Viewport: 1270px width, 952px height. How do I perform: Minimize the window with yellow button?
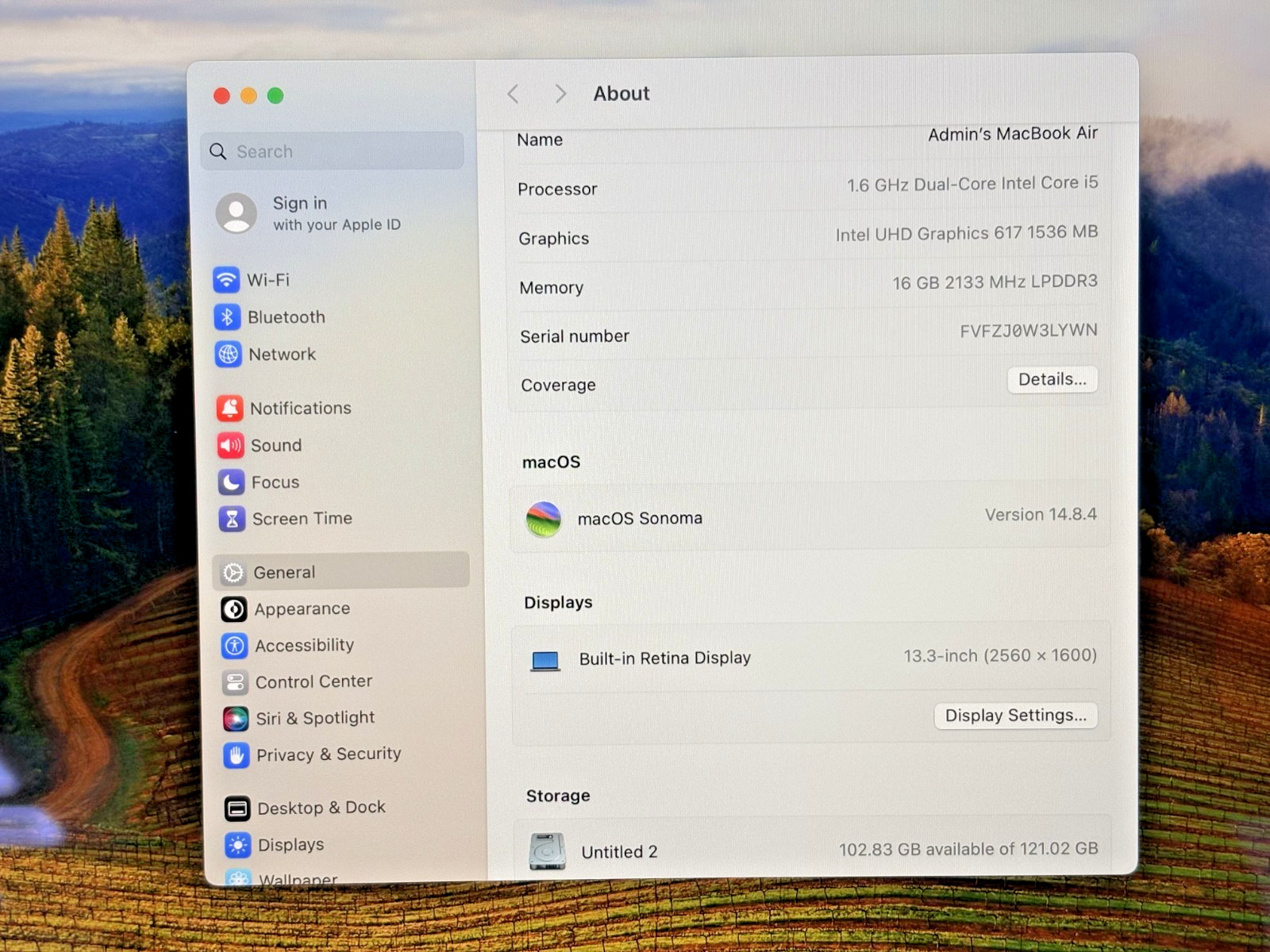point(248,96)
